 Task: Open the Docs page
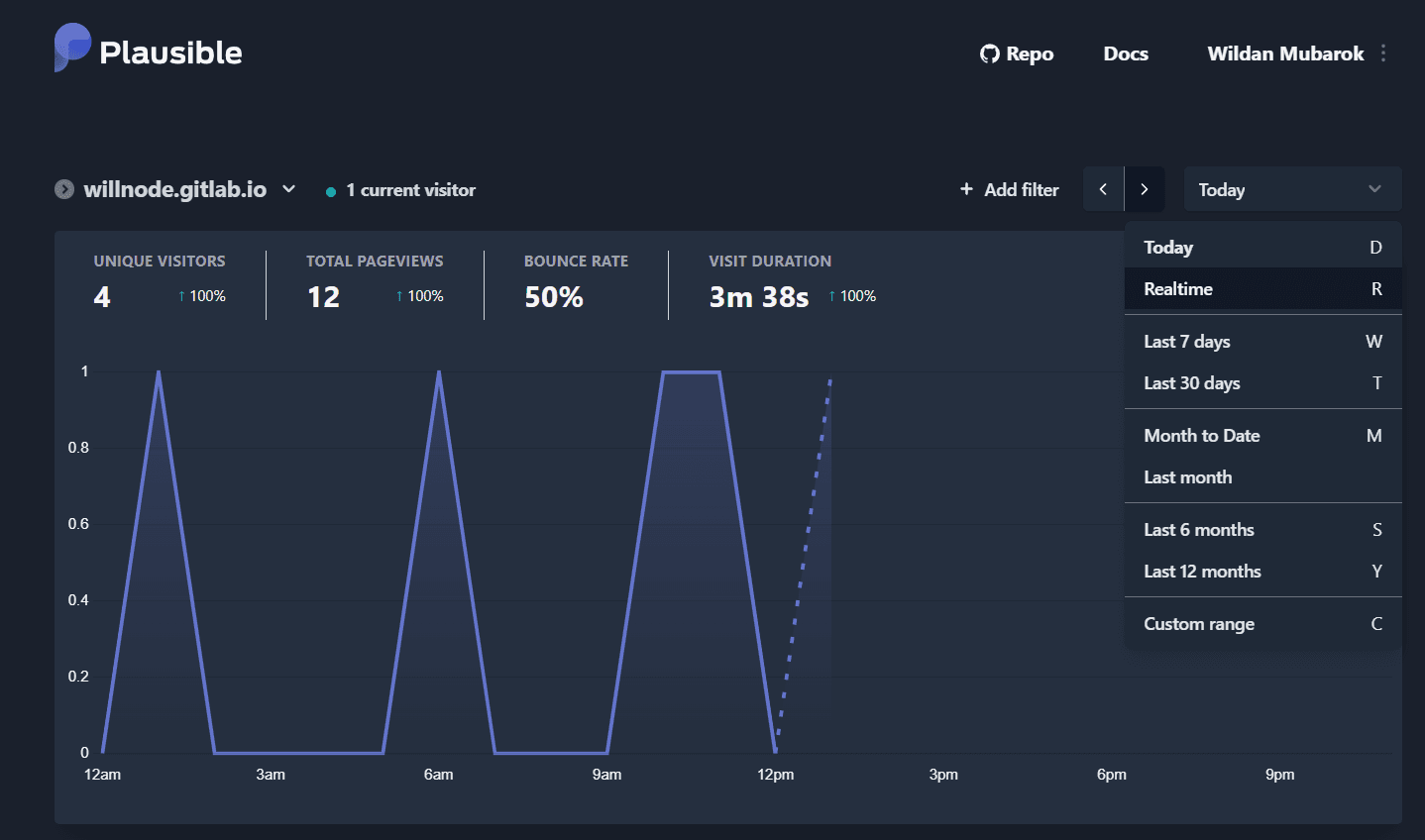tap(1125, 53)
